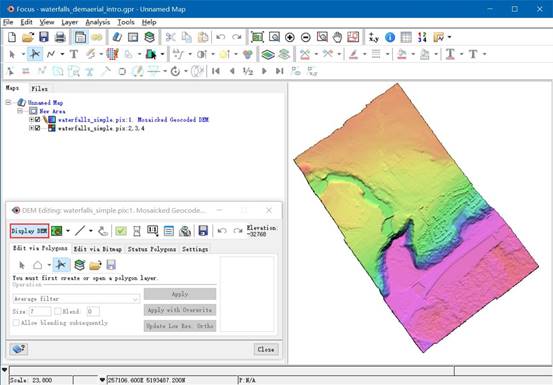This screenshot has height=385, width=553.
Task: Switch to Status Polygons tab
Action: click(x=152, y=249)
